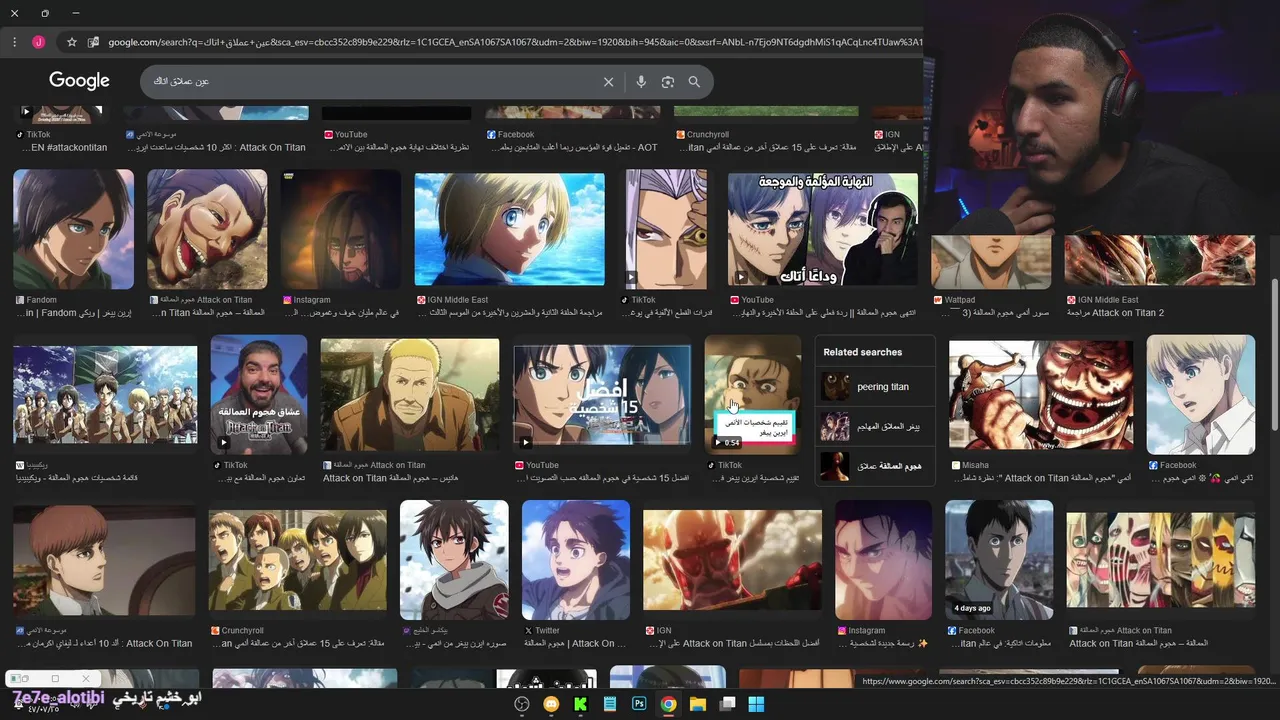Image resolution: width=1280 pixels, height=720 pixels.
Task: Switch to Chrome in the taskbar
Action: pyautogui.click(x=668, y=704)
